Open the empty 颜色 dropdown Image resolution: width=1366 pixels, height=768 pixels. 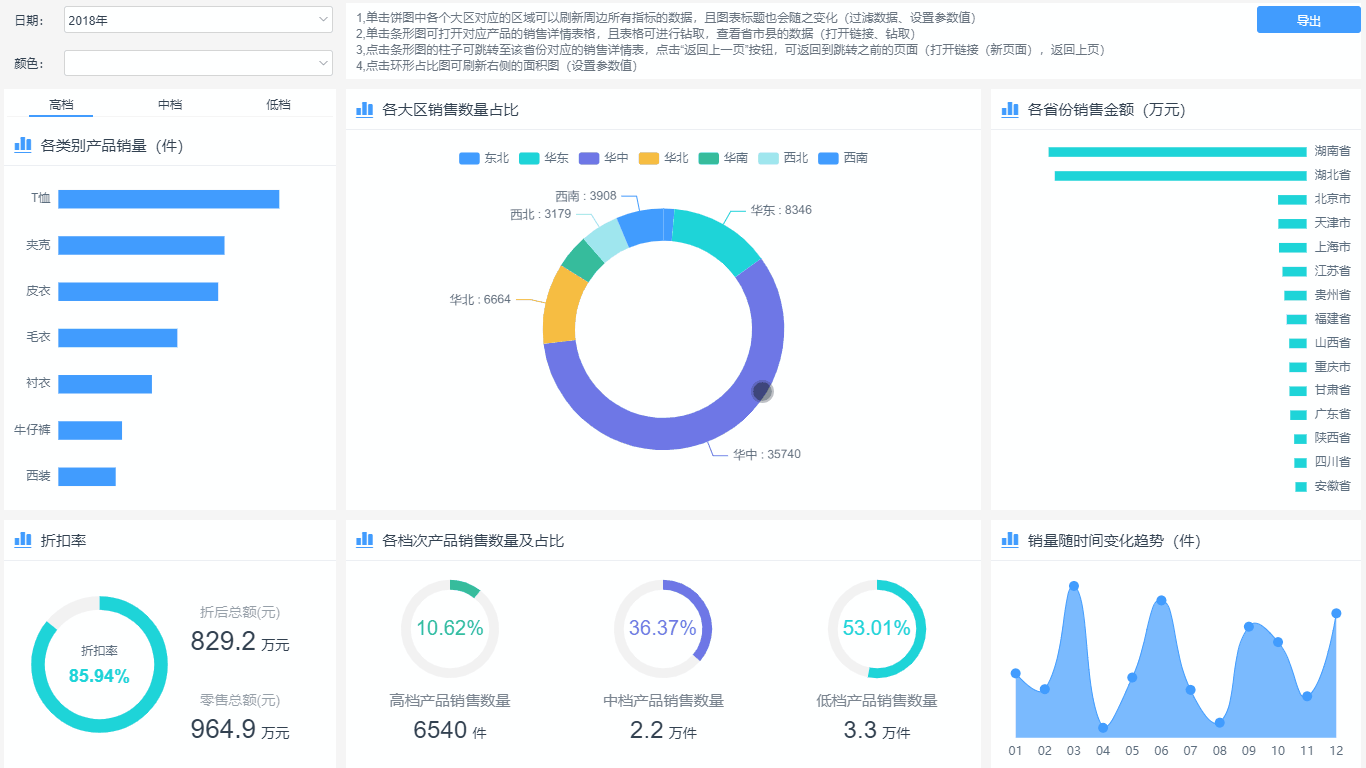pyautogui.click(x=197, y=63)
